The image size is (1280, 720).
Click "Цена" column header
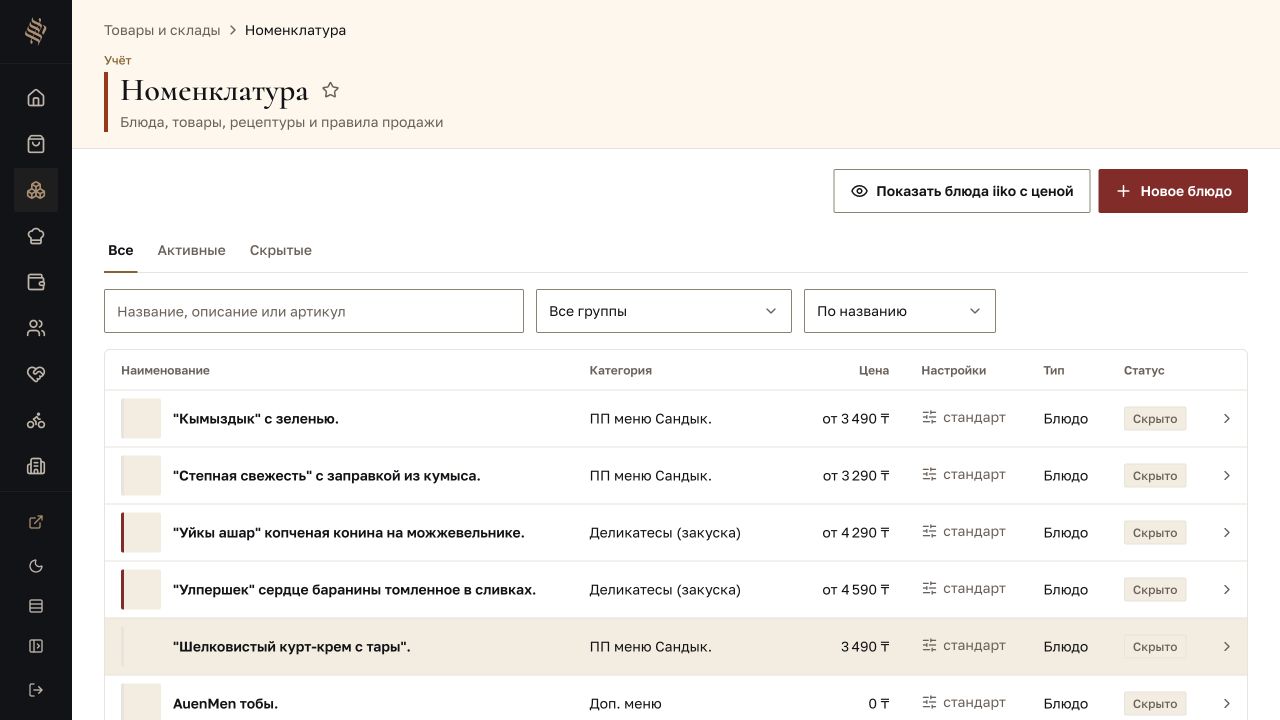pos(874,370)
